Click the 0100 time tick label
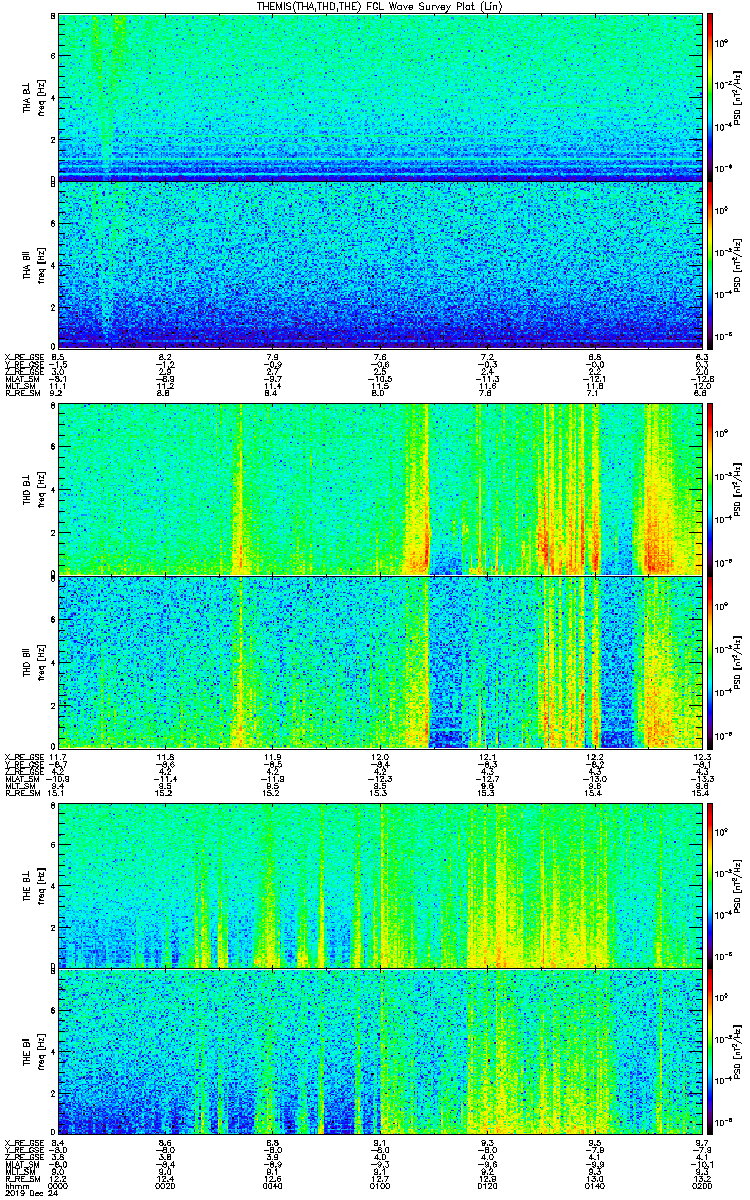The width and height of the screenshot is (750, 1200). 379,1184
